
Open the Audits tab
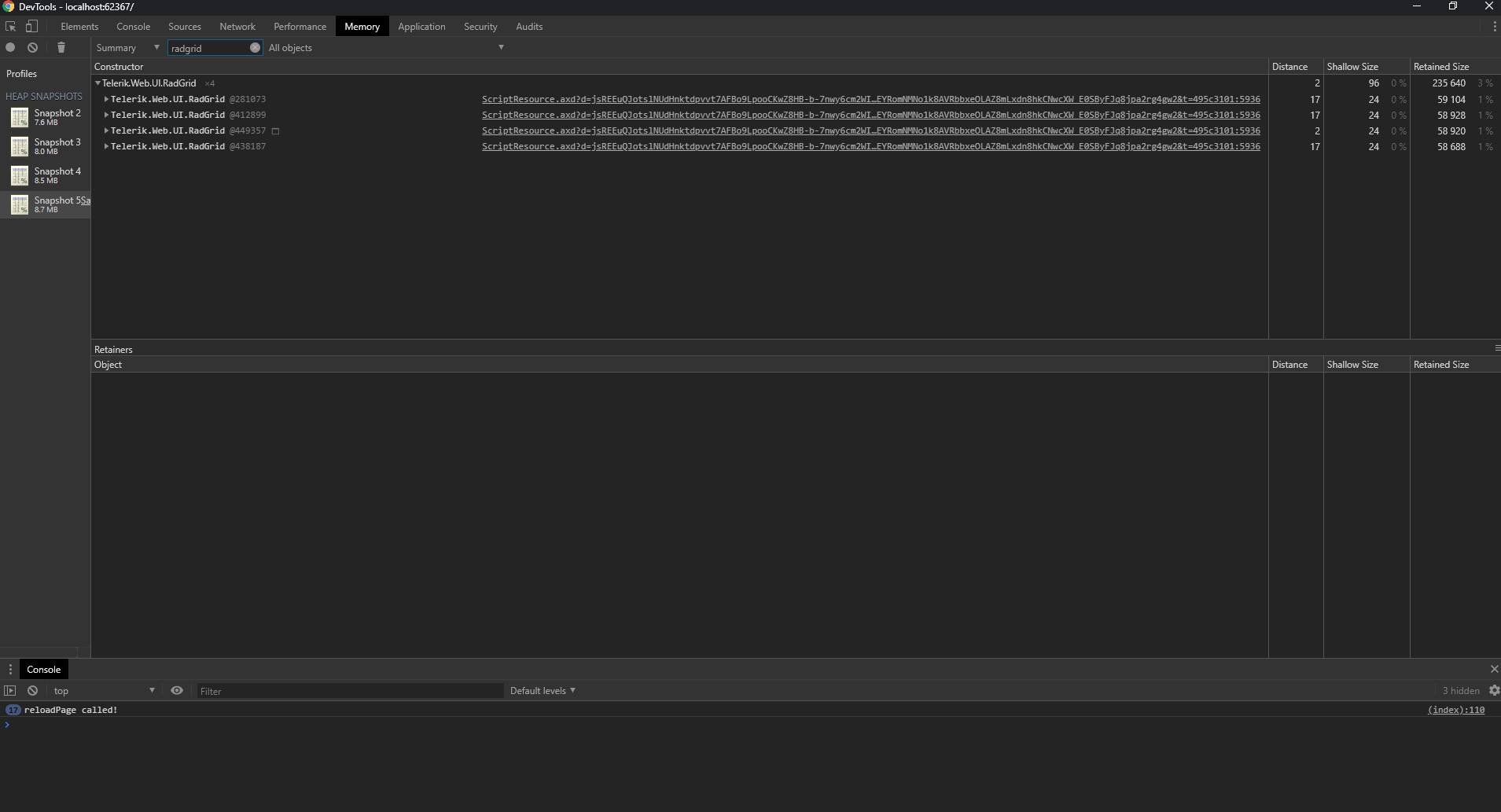click(x=529, y=27)
